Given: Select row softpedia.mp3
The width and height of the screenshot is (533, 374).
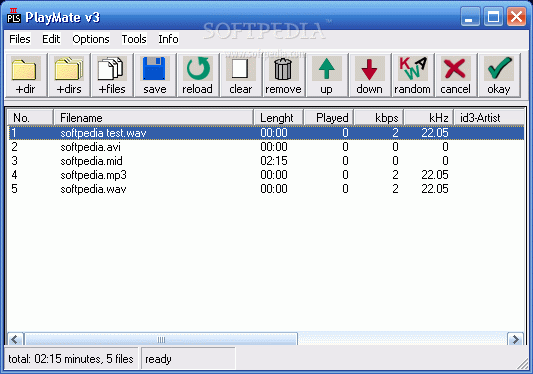Looking at the screenshot, I should (266, 175).
